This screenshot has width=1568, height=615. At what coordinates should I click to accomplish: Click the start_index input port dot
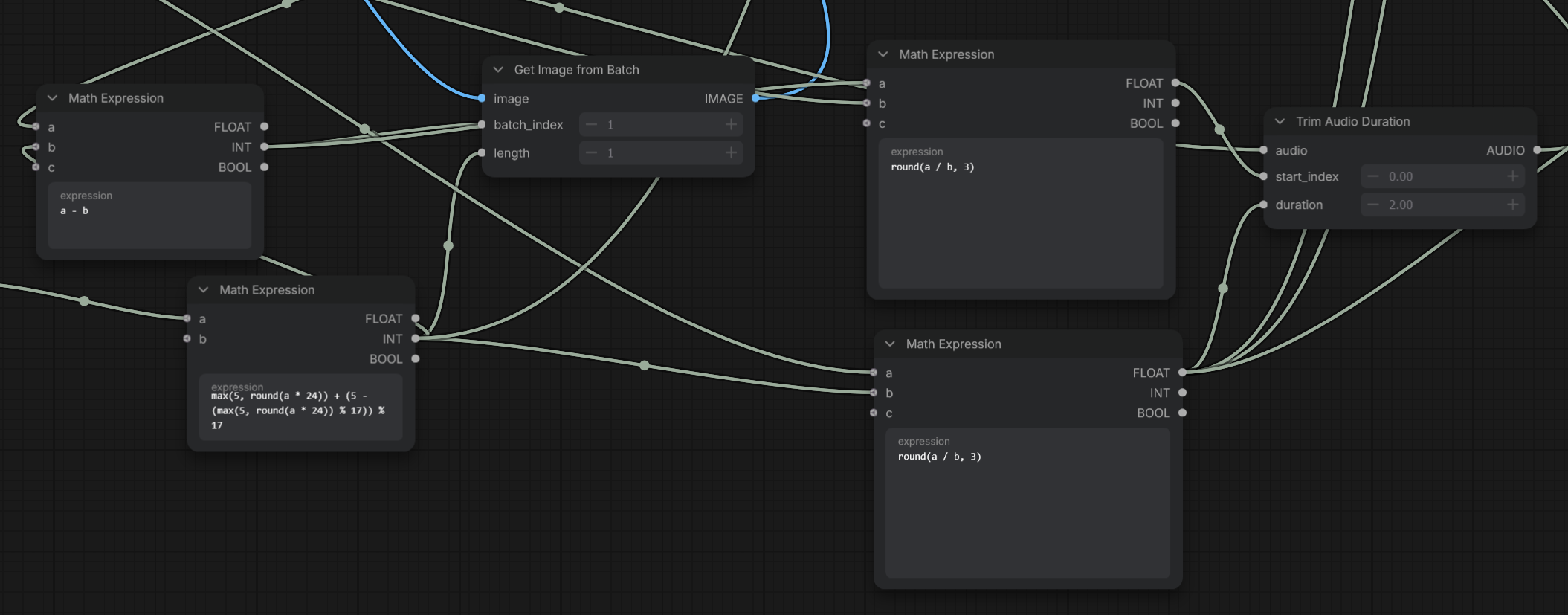pyautogui.click(x=1263, y=176)
